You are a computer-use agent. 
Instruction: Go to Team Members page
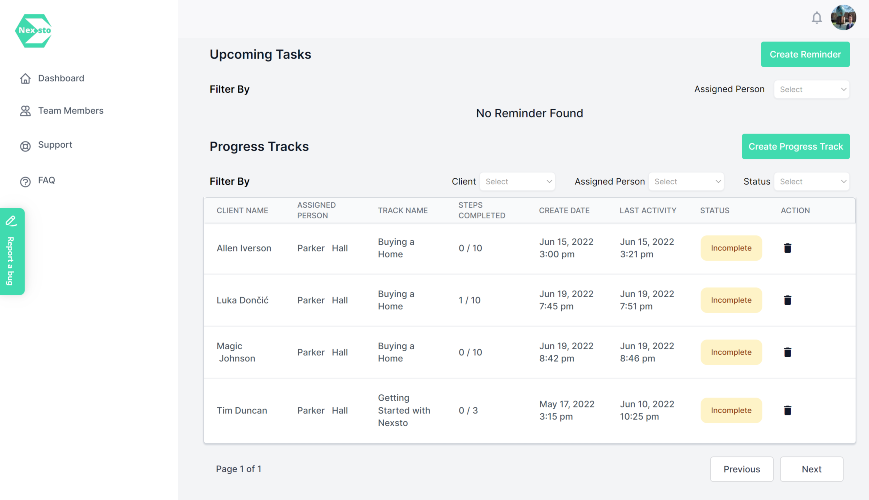pos(70,111)
